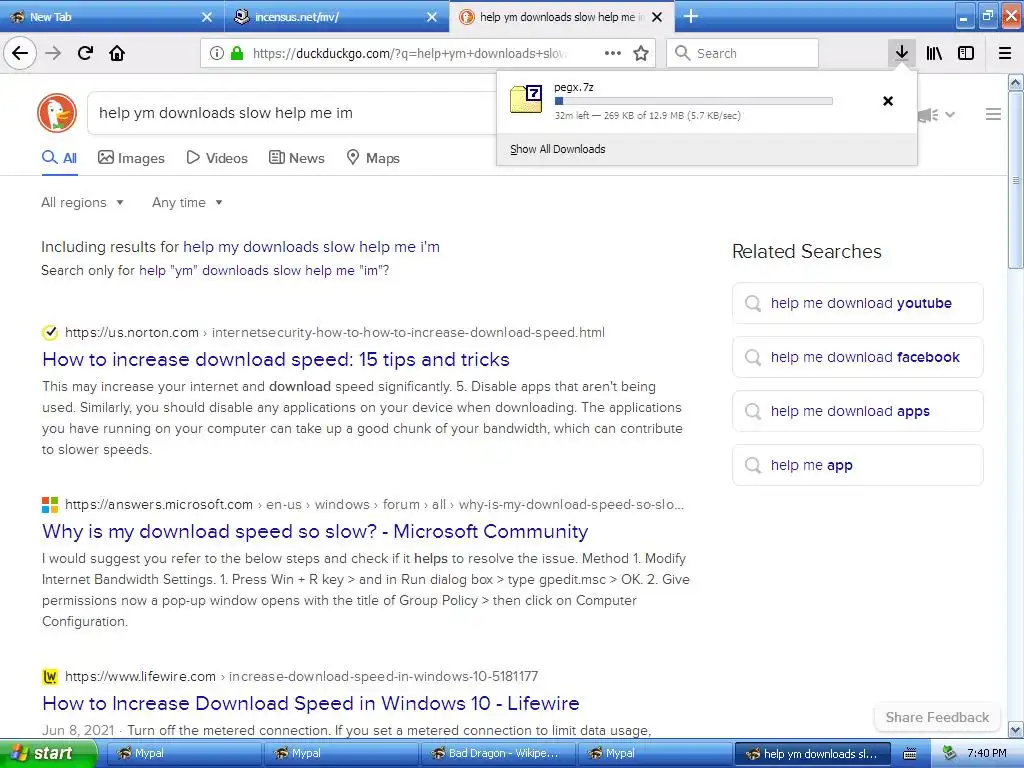1024x768 pixels.
Task: Click Show All Downloads
Action: pyautogui.click(x=558, y=149)
